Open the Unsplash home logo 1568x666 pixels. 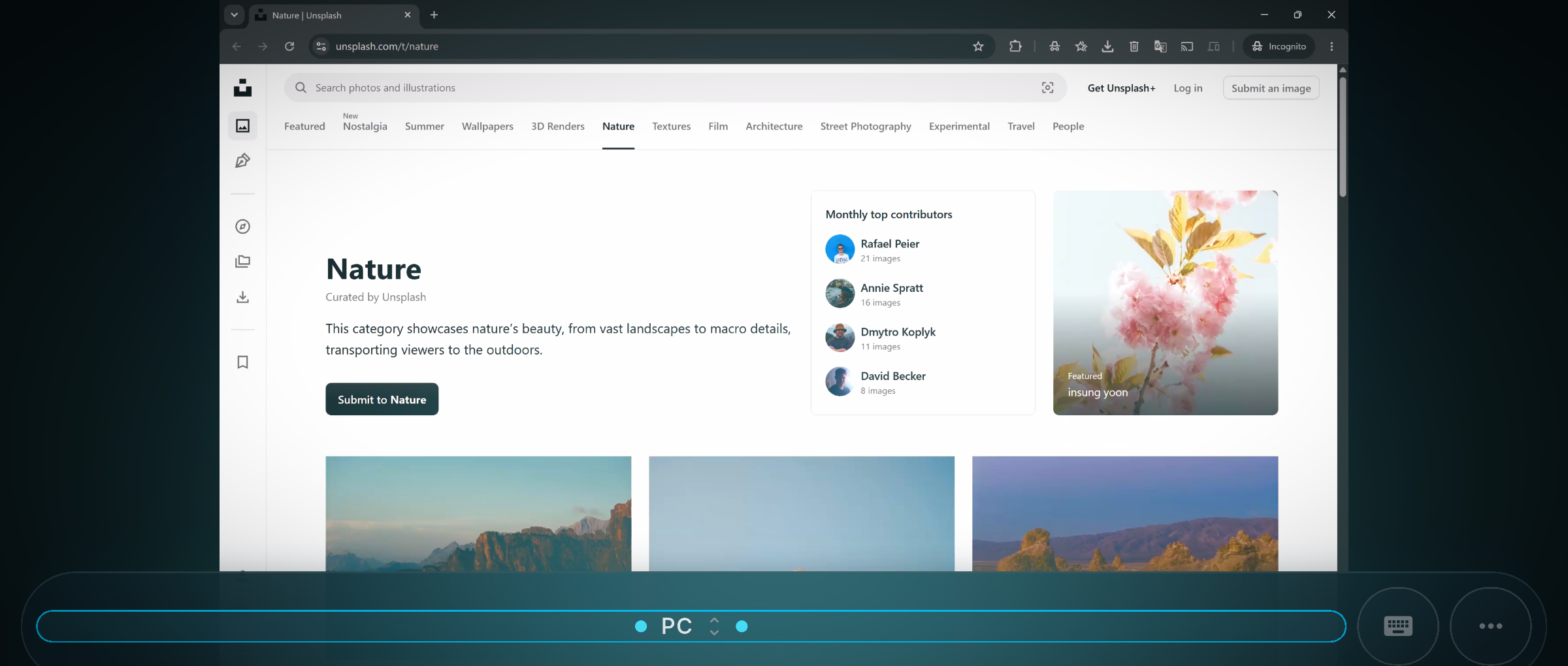coord(242,87)
